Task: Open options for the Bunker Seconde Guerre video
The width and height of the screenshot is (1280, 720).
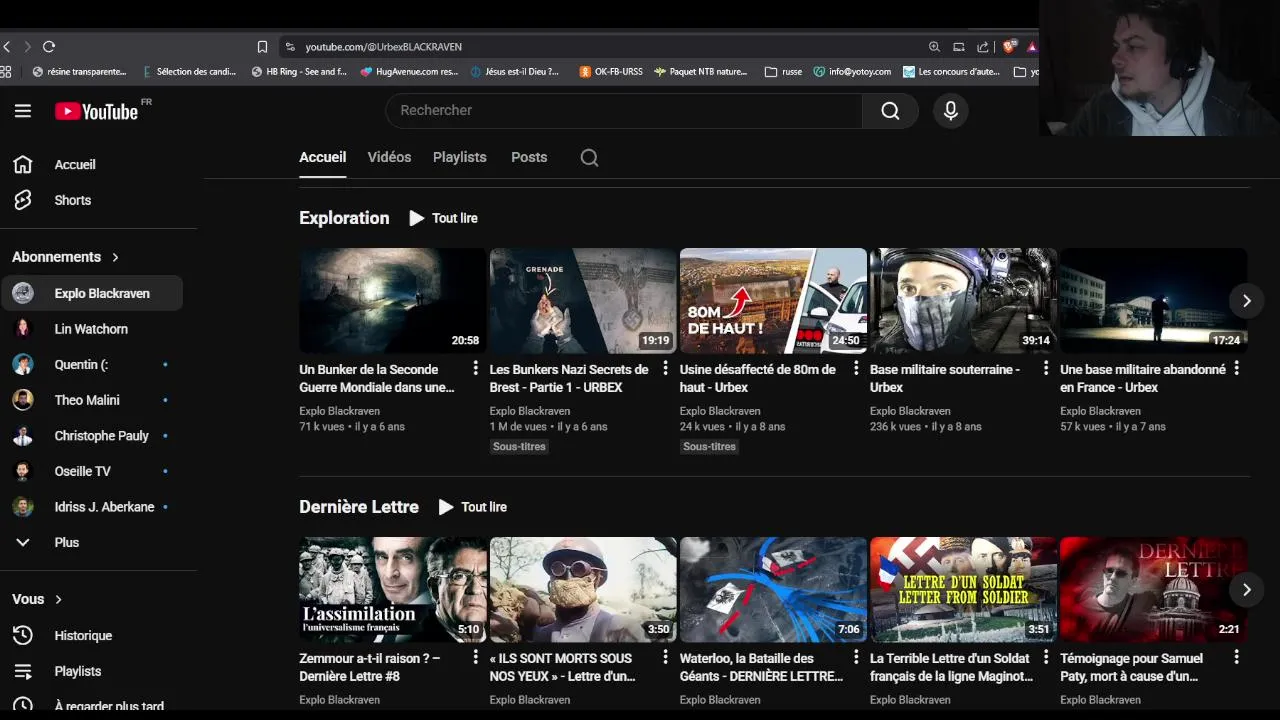Action: click(475, 368)
